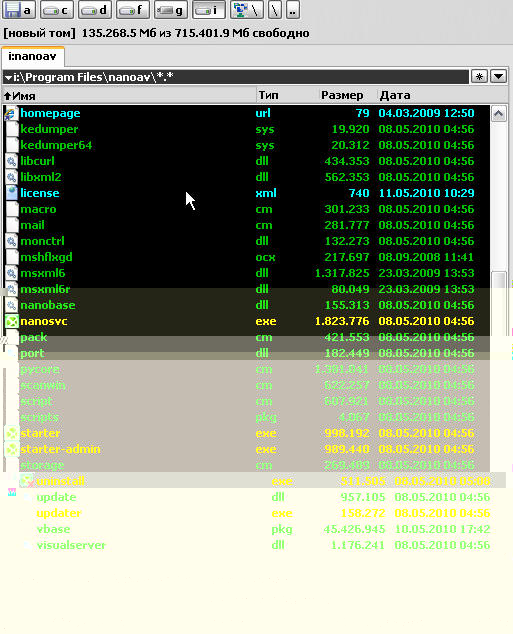Image resolution: width=513 pixels, height=634 pixels.
Task: Select file name uninstall
Action: (x=60, y=481)
